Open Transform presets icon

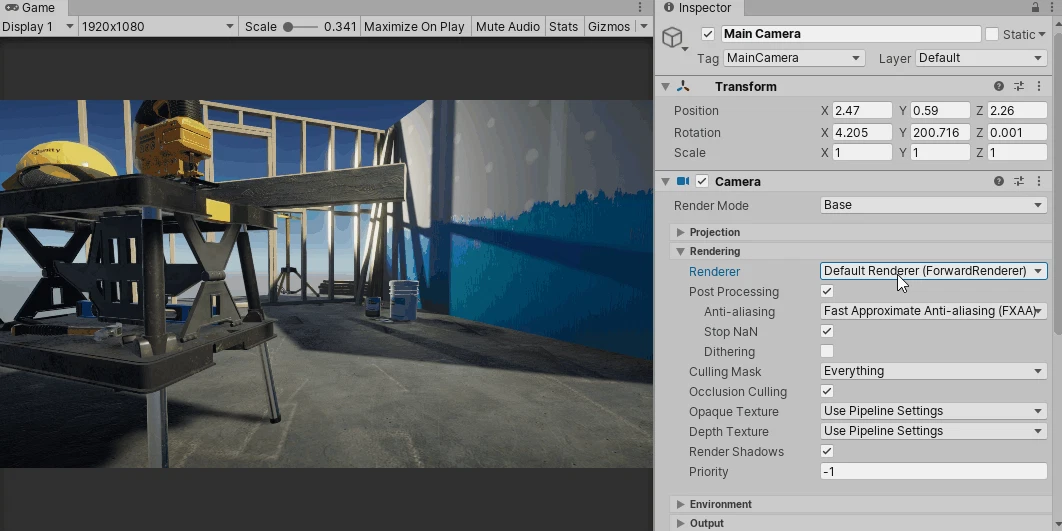tap(1019, 86)
